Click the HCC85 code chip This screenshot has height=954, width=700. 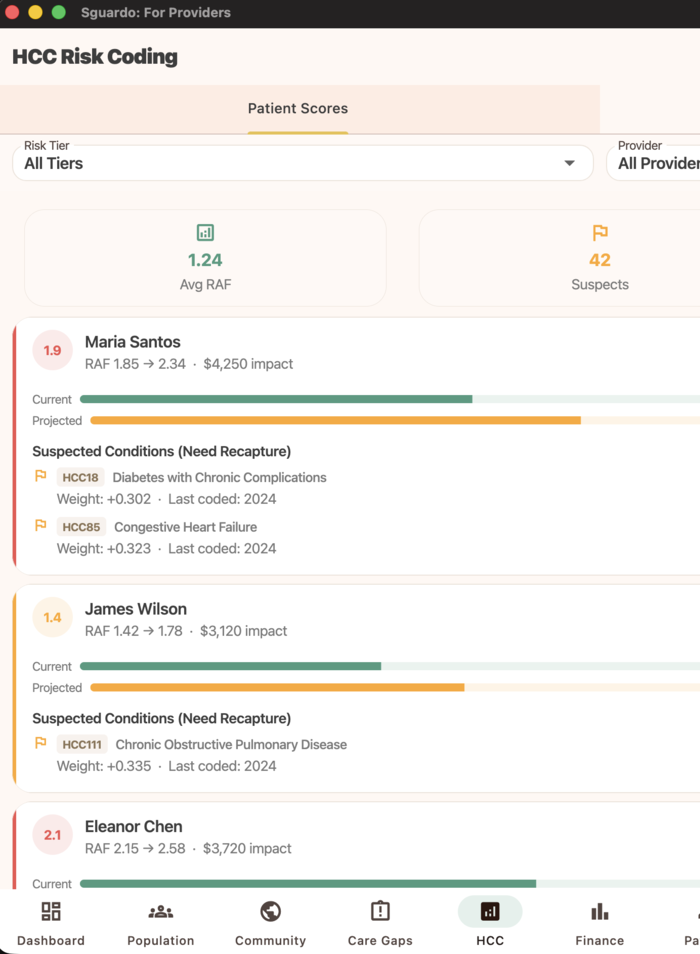point(81,527)
